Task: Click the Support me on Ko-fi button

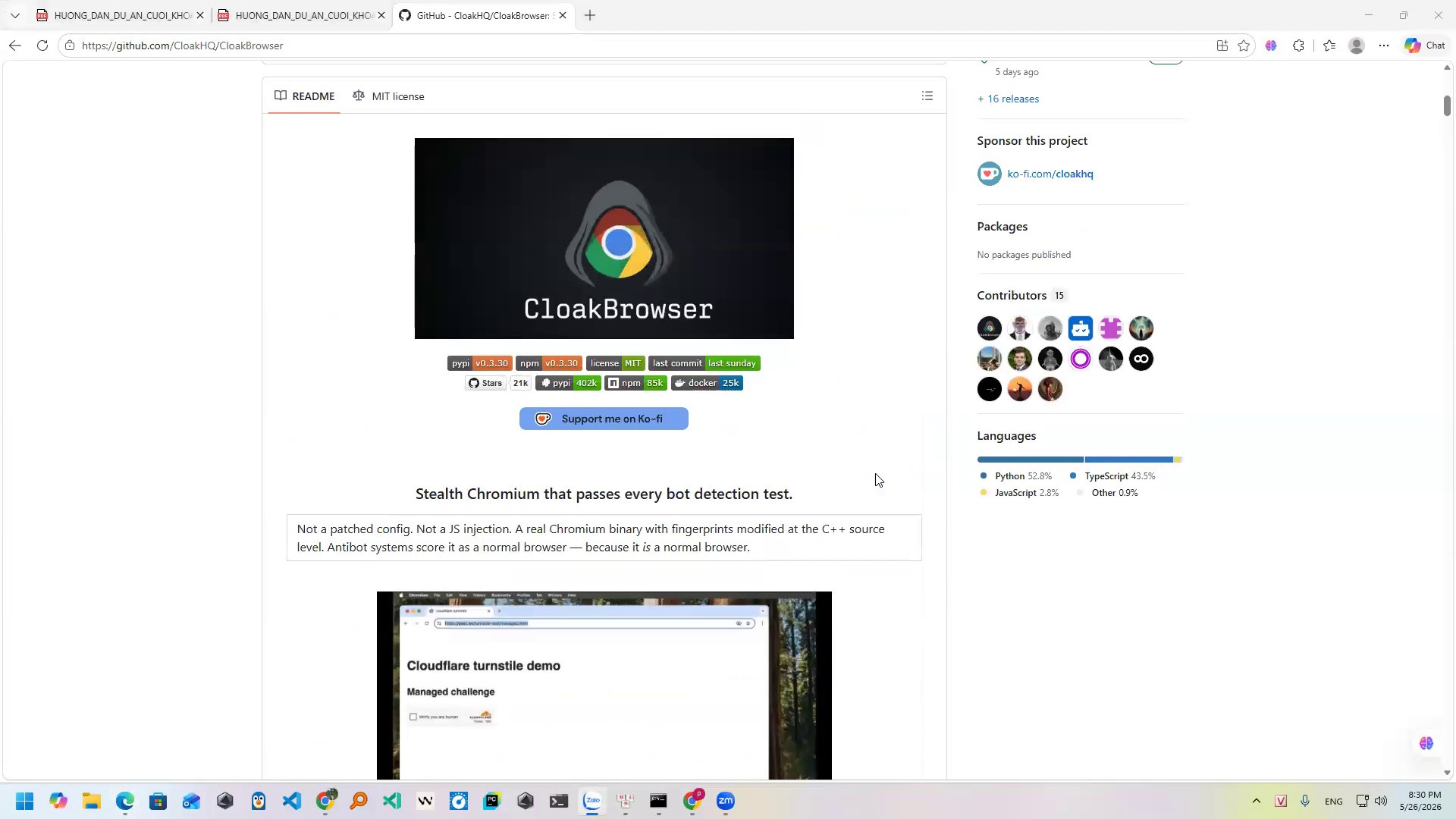Action: click(x=604, y=419)
